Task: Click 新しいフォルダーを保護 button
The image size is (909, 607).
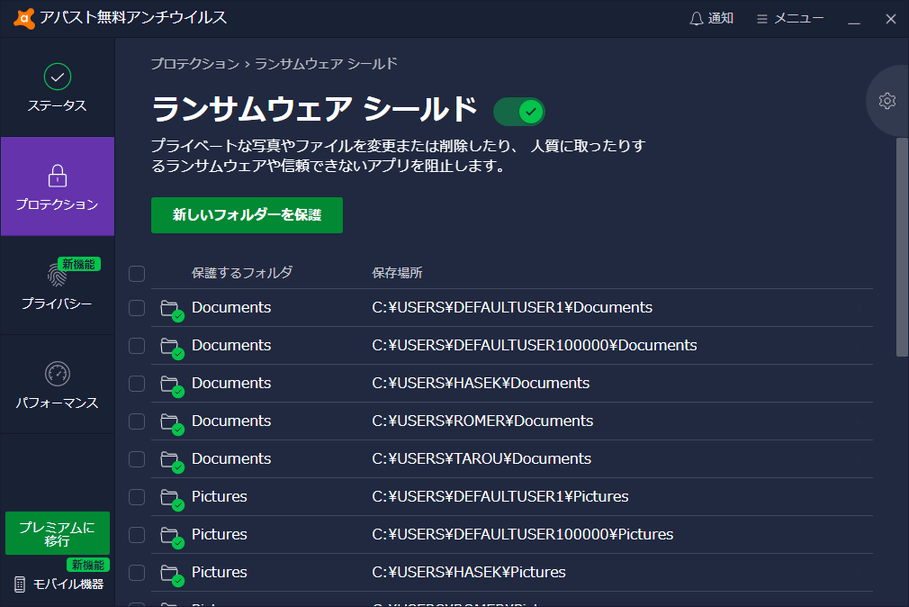Action: (247, 215)
